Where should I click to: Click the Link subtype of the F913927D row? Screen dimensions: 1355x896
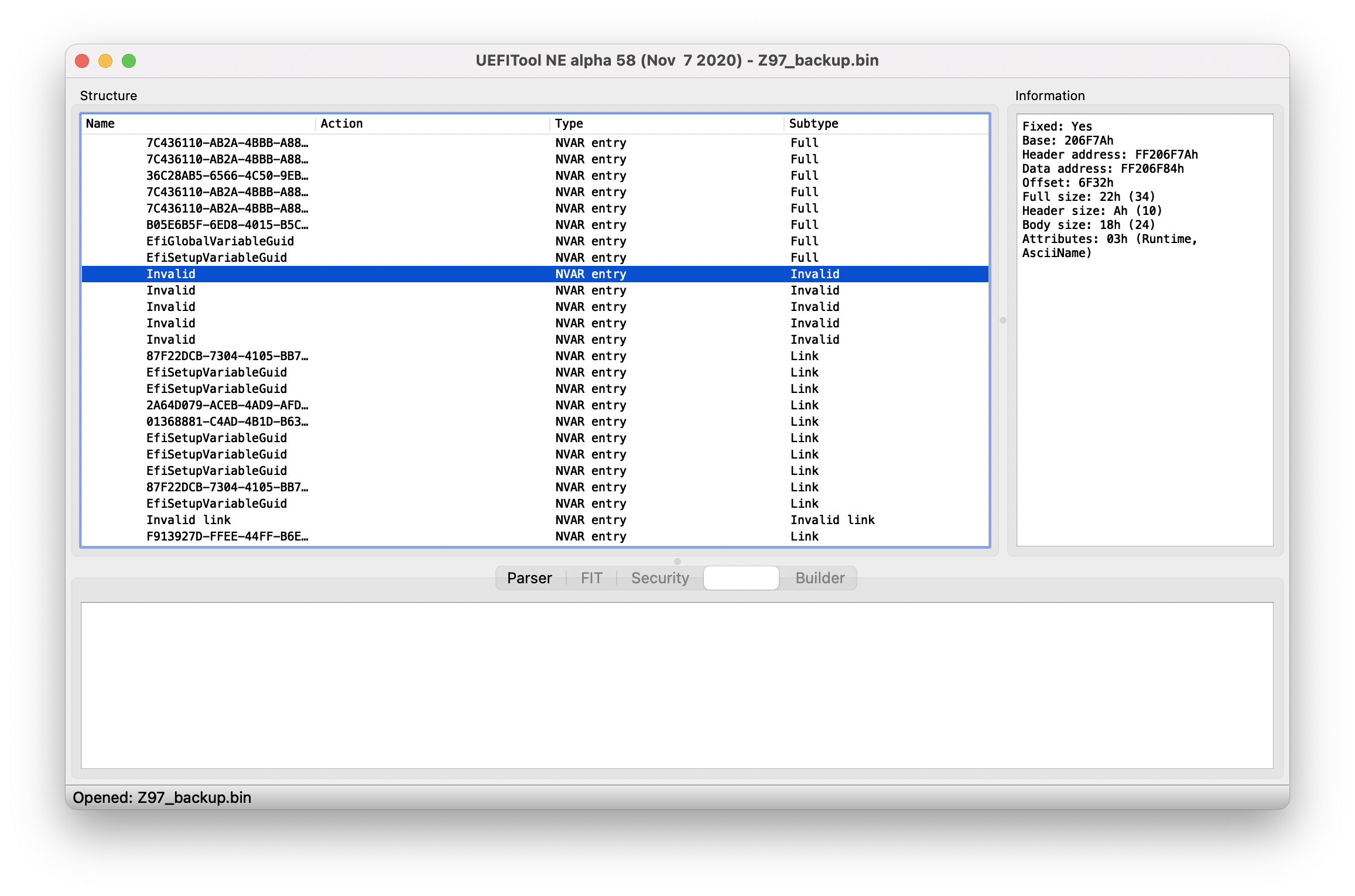[805, 536]
